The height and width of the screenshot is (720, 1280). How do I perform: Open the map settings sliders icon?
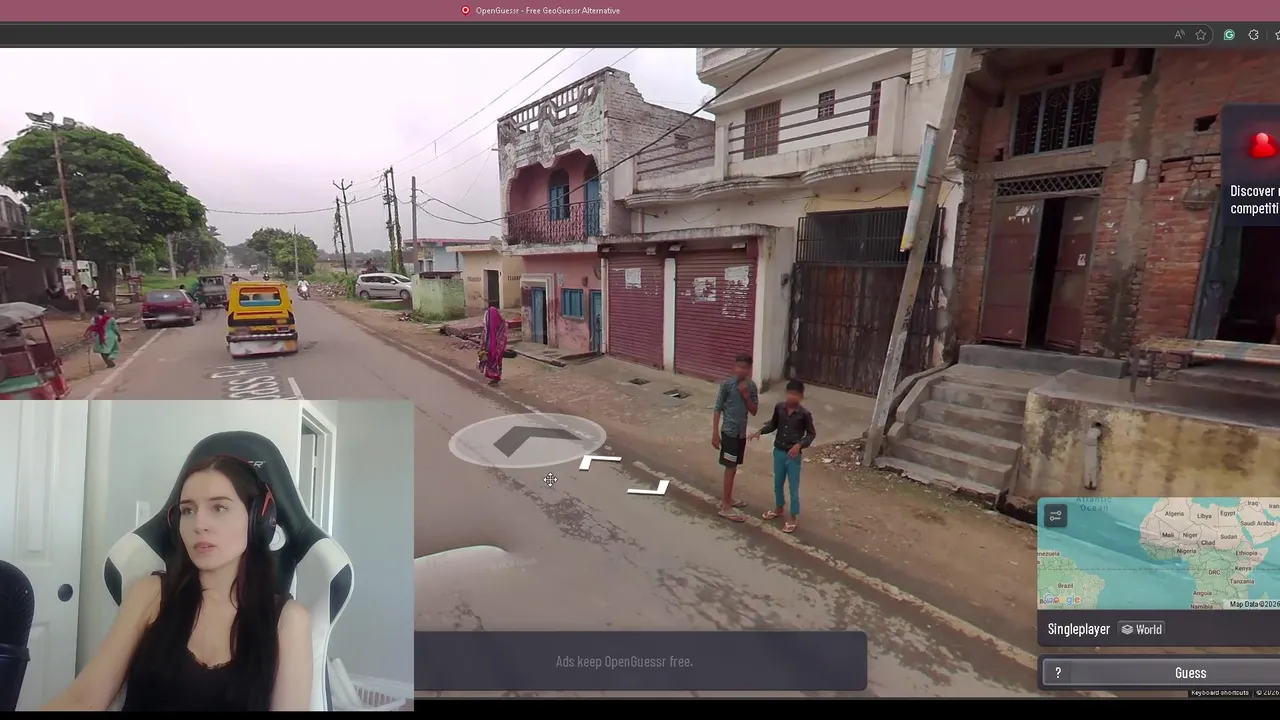1055,516
